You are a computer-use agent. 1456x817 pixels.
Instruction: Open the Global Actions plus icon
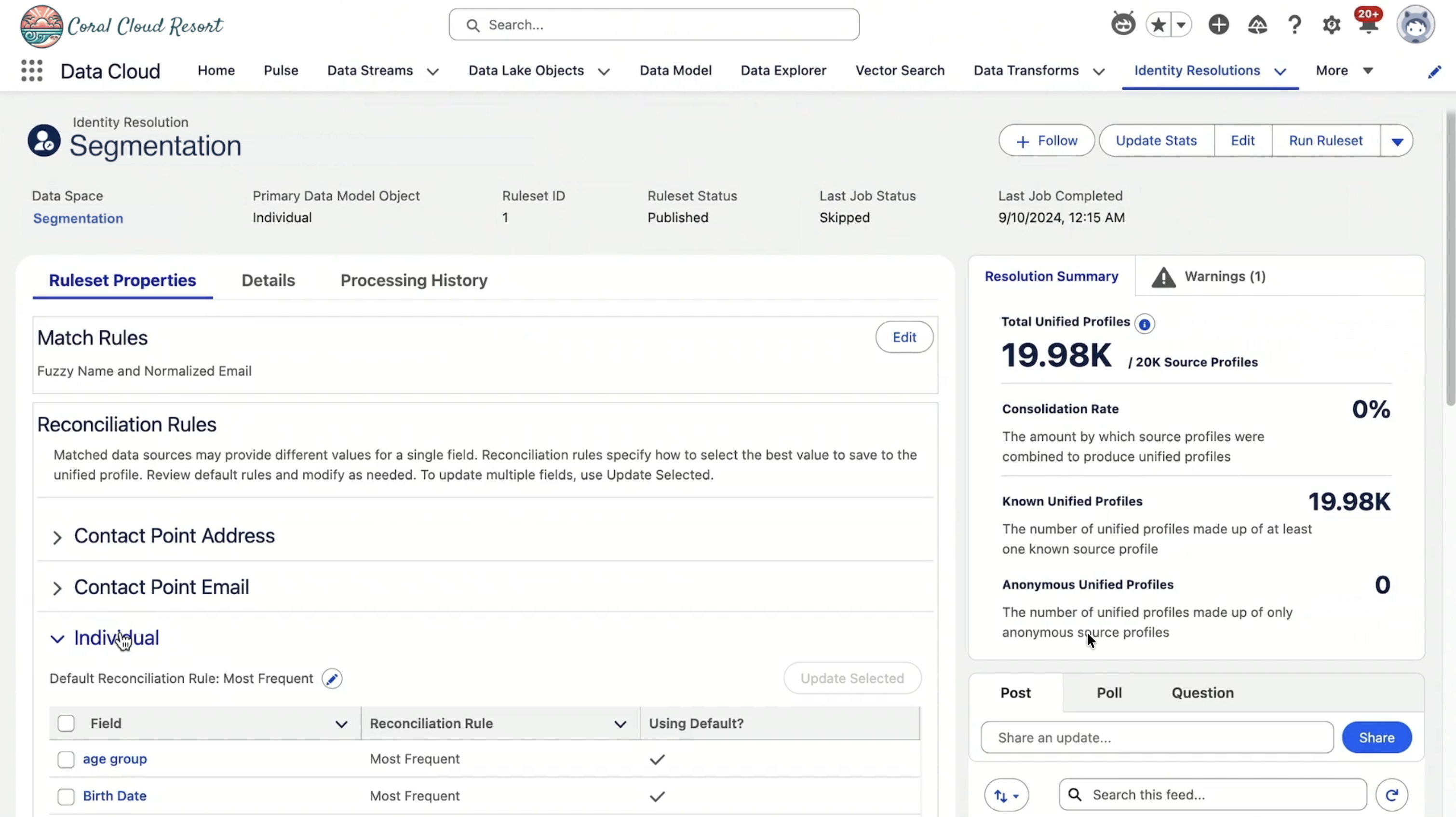point(1219,24)
